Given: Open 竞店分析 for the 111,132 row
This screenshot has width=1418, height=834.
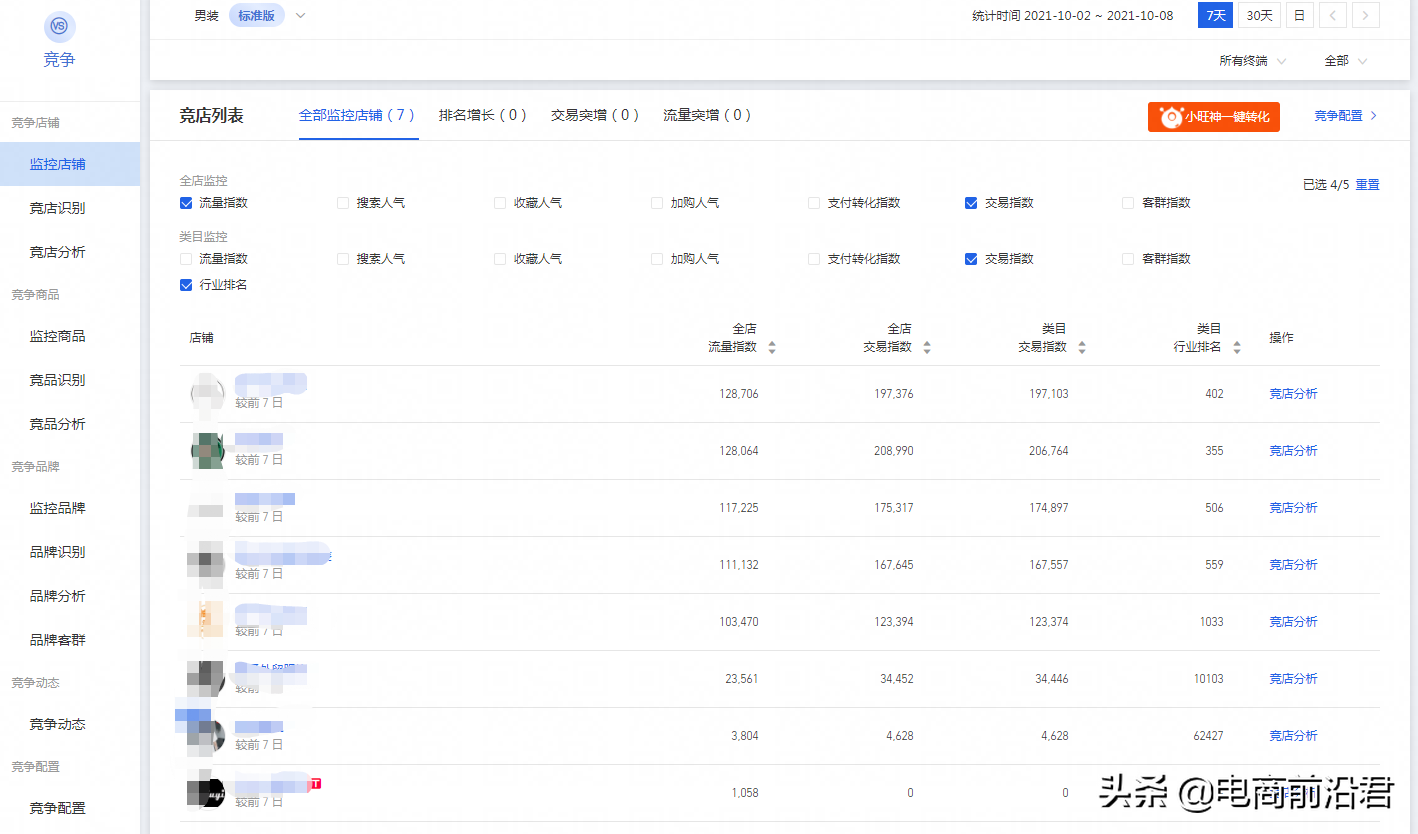Looking at the screenshot, I should tap(1293, 565).
